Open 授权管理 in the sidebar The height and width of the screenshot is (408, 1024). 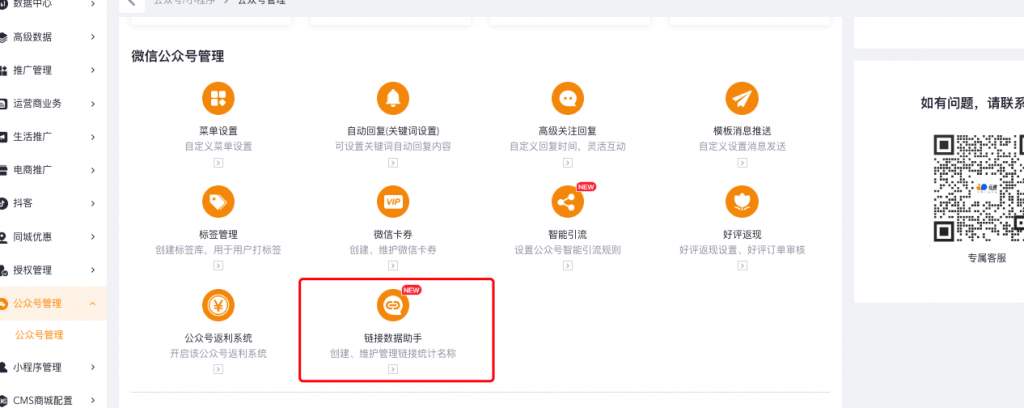33,270
